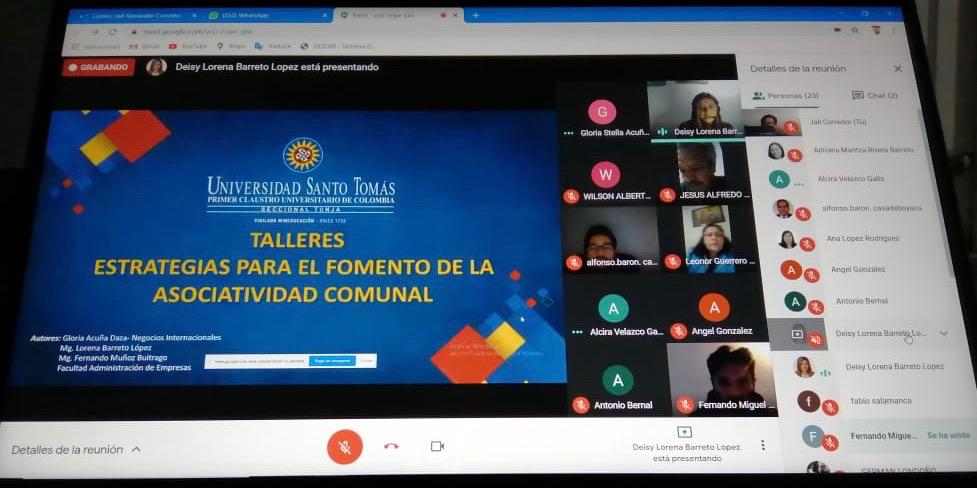
Task: Open the Aplicaciones bookmarks shortcut
Action: pyautogui.click(x=95, y=47)
